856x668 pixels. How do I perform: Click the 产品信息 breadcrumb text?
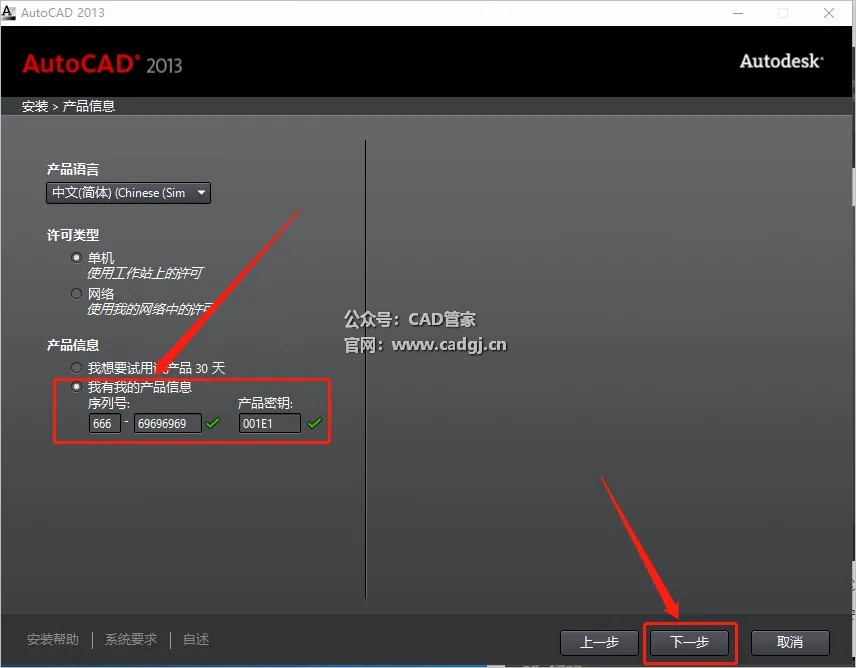[88, 106]
